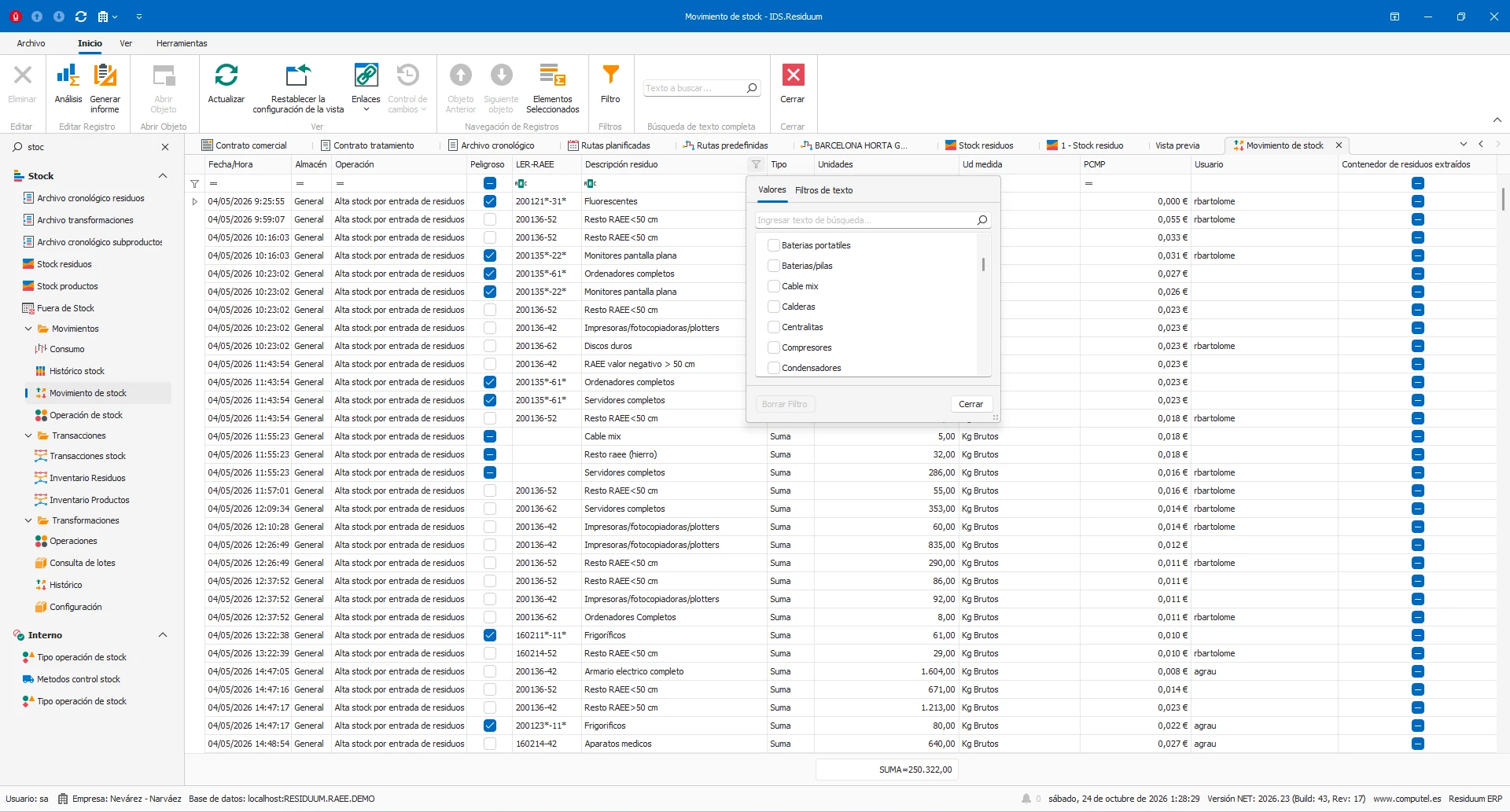Select Operación de stock in sidebar

coord(87,415)
